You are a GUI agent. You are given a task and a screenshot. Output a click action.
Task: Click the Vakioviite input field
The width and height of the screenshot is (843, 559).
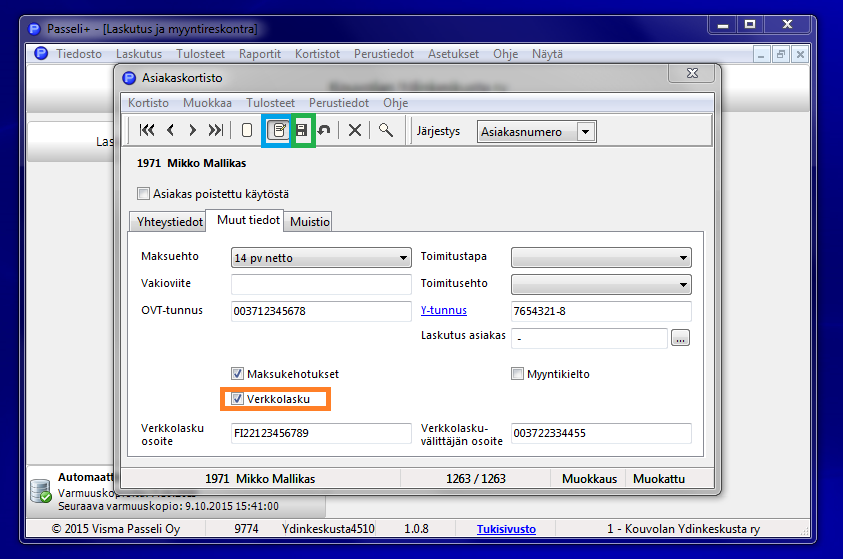pyautogui.click(x=321, y=284)
